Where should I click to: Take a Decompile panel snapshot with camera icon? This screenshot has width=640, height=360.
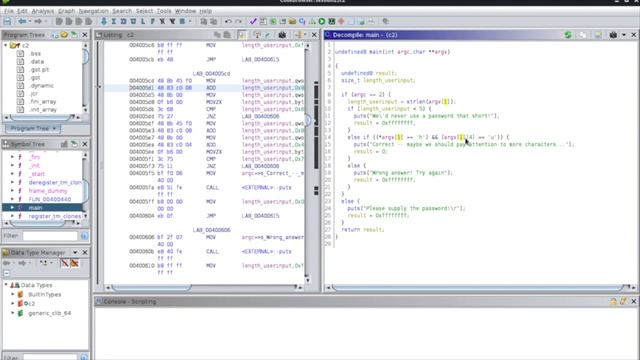(613, 35)
